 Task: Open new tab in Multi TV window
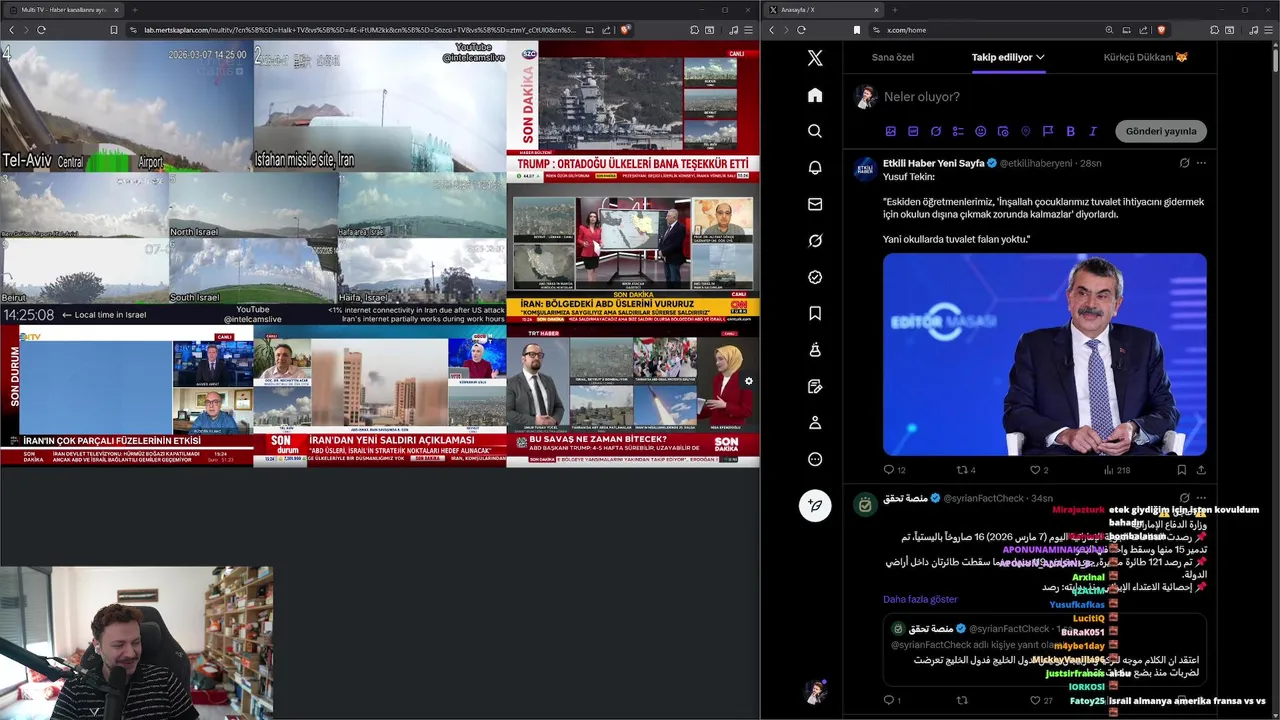136,9
